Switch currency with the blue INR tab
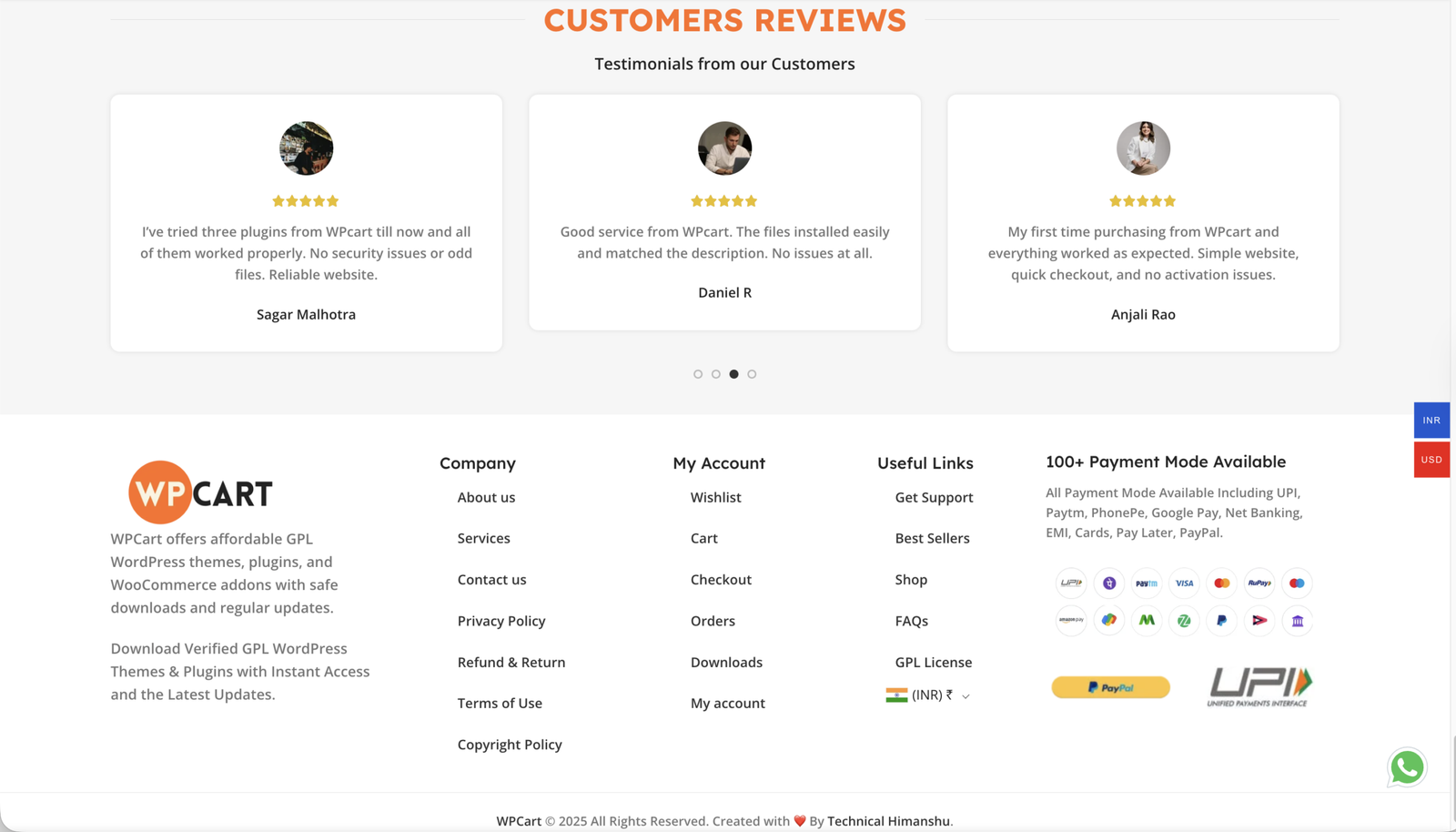1456x832 pixels. 1431,421
